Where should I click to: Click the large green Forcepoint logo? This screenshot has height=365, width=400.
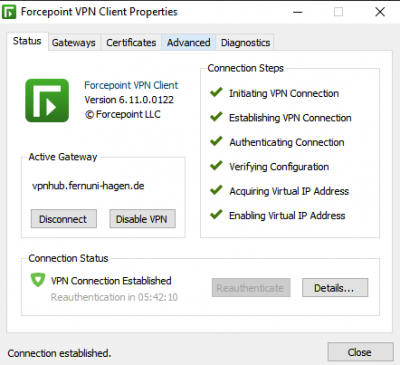47,100
